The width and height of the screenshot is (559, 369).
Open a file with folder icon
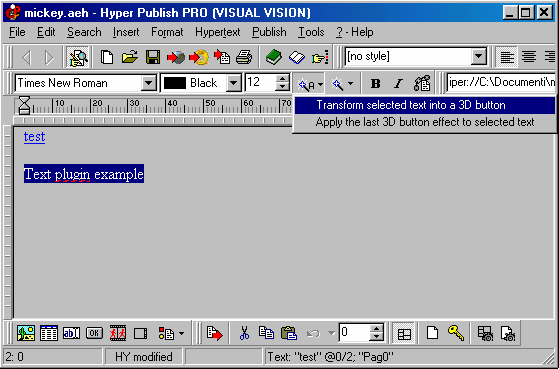[129, 57]
